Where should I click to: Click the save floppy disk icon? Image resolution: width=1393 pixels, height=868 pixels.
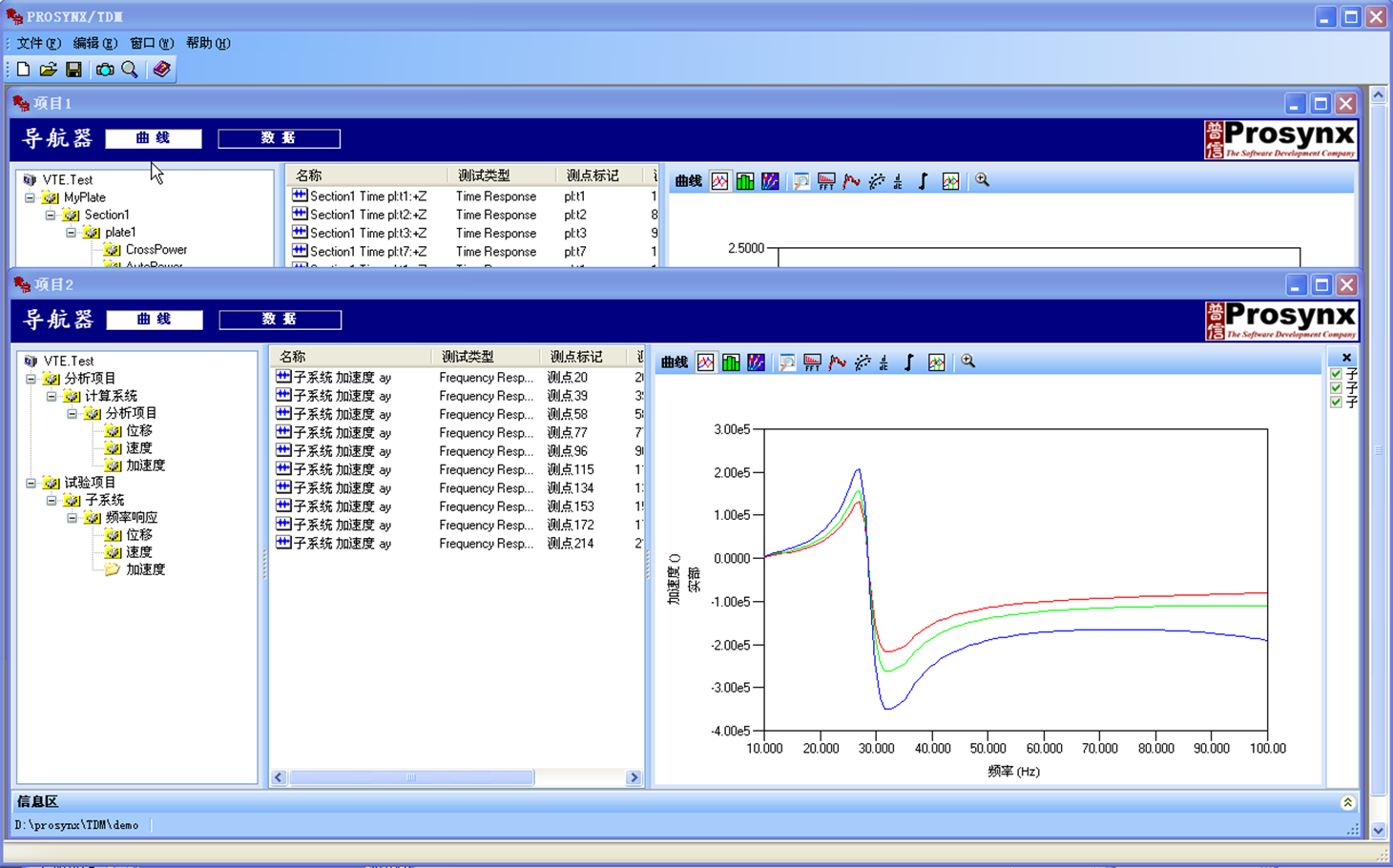click(73, 70)
